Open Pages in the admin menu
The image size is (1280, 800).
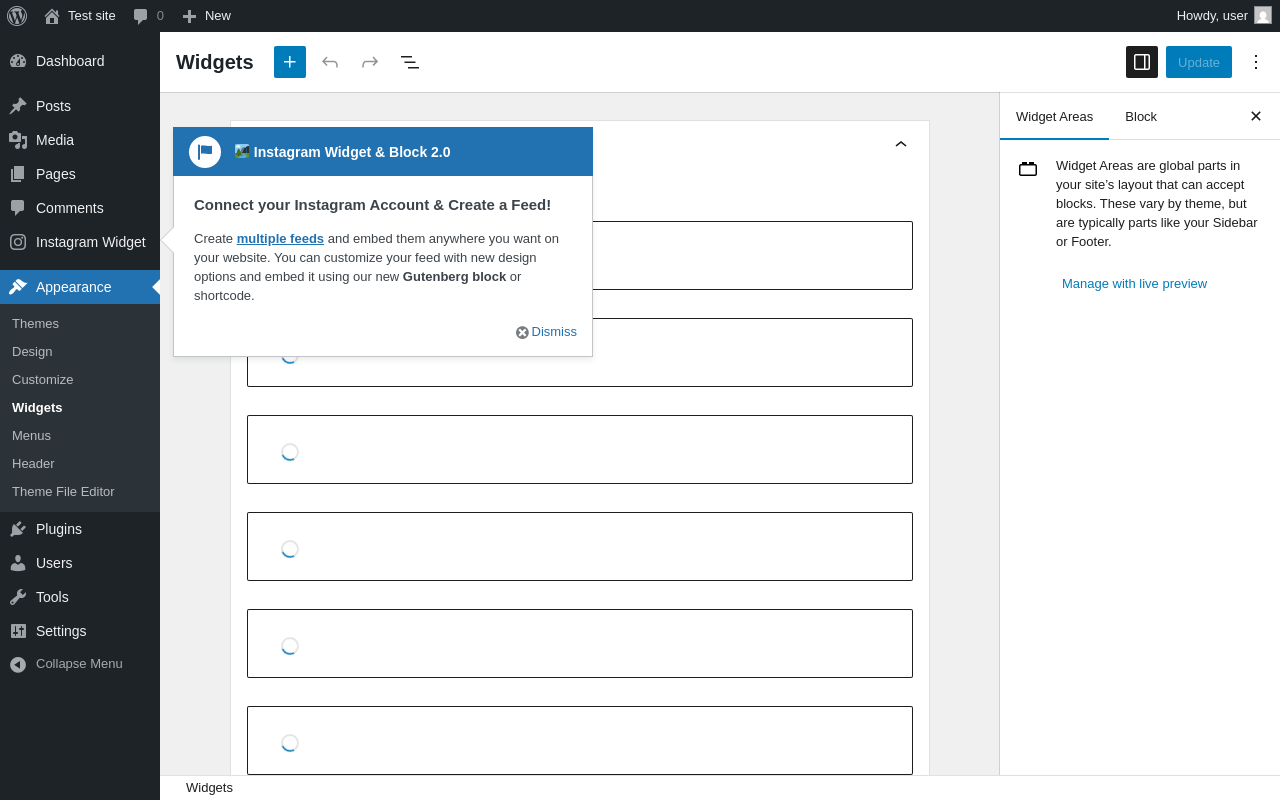point(80,174)
